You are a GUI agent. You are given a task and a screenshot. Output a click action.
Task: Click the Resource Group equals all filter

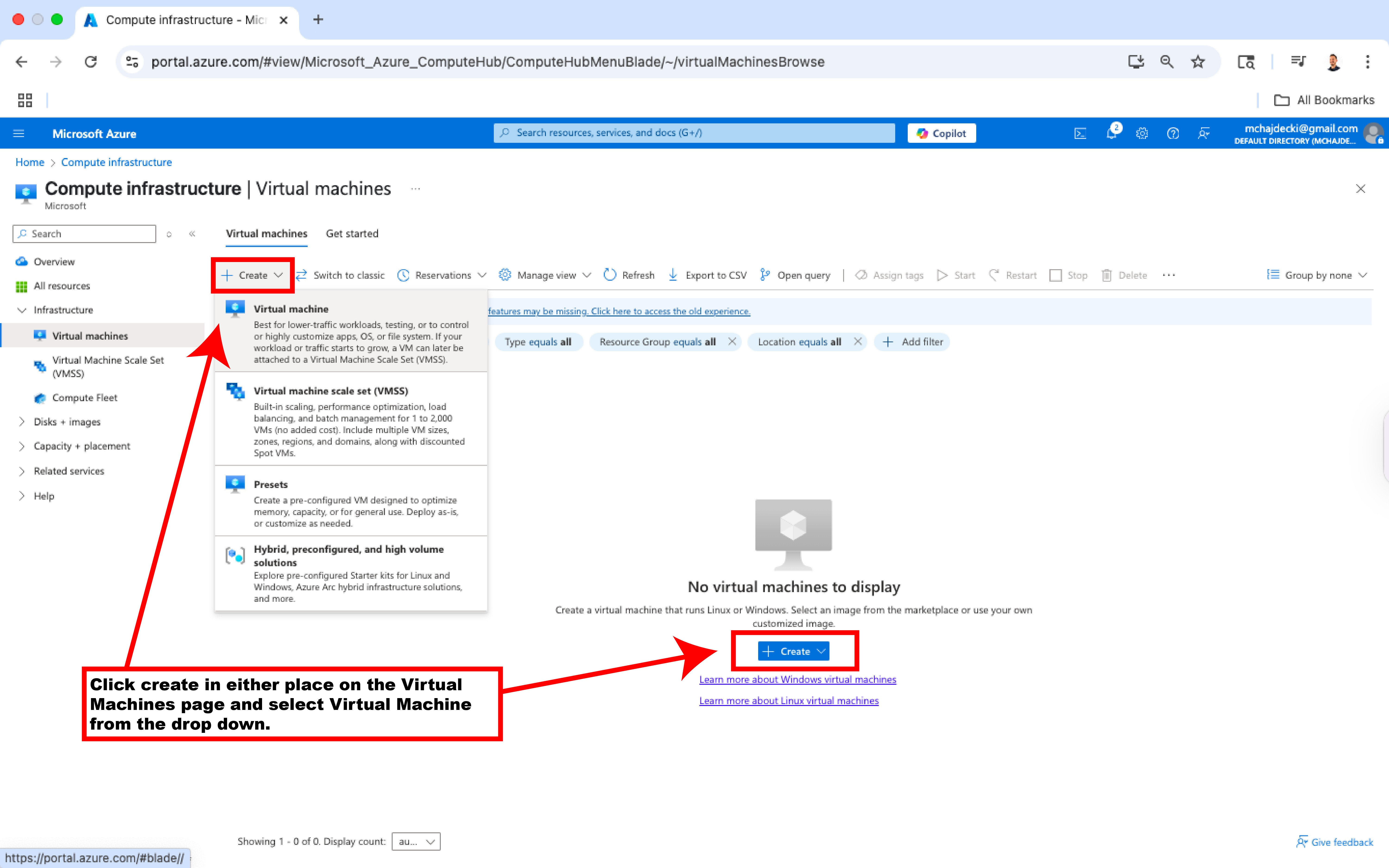[x=657, y=342]
